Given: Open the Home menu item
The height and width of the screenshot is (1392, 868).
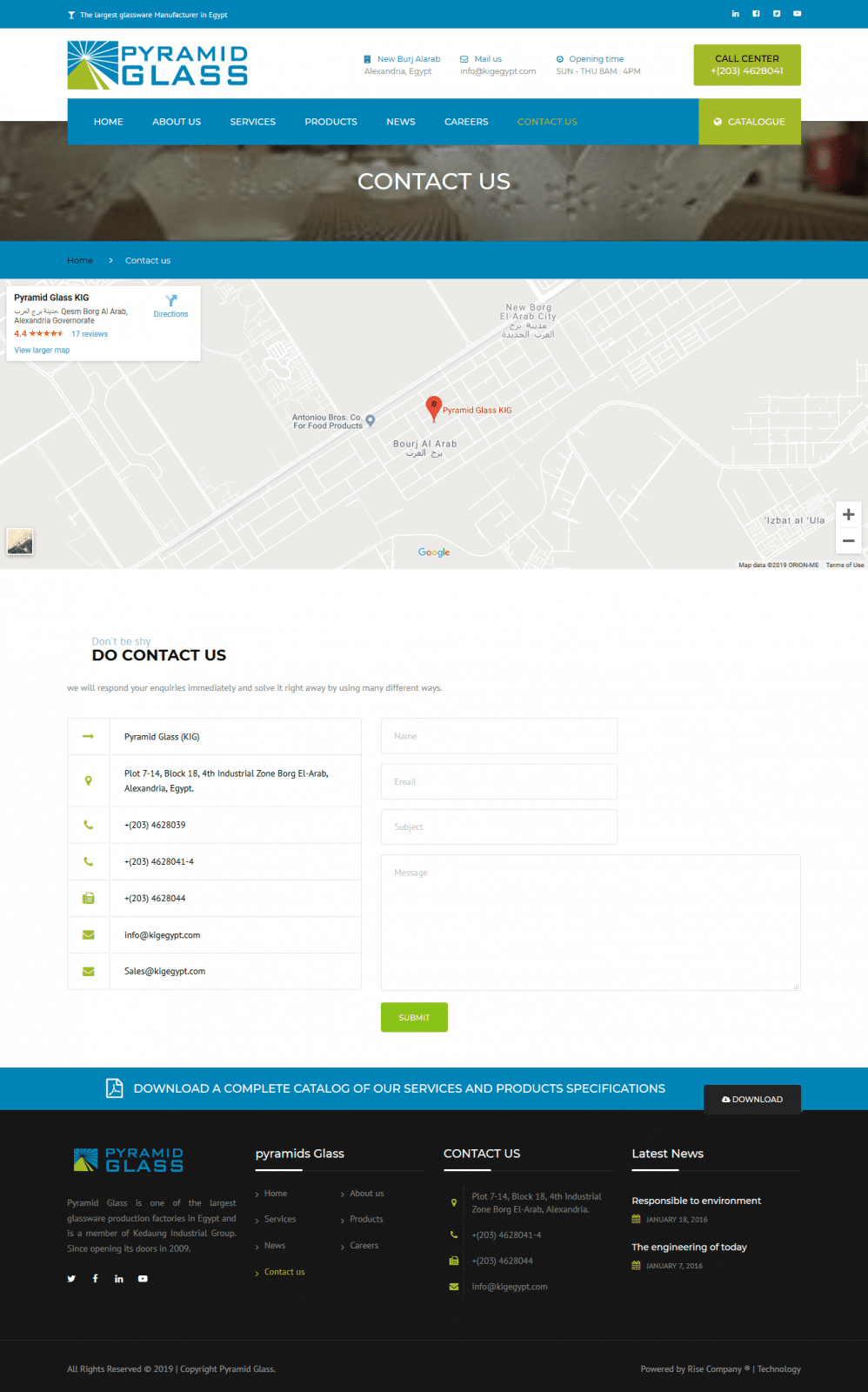Looking at the screenshot, I should (x=109, y=122).
